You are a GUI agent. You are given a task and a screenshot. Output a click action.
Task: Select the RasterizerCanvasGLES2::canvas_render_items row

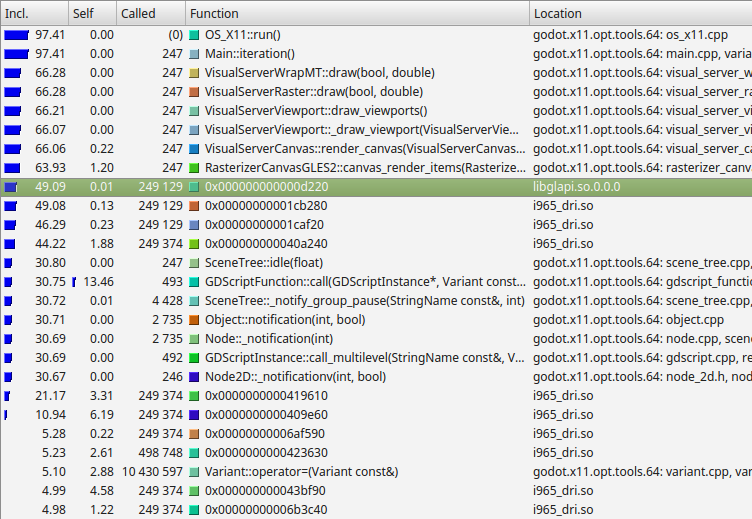click(360, 168)
